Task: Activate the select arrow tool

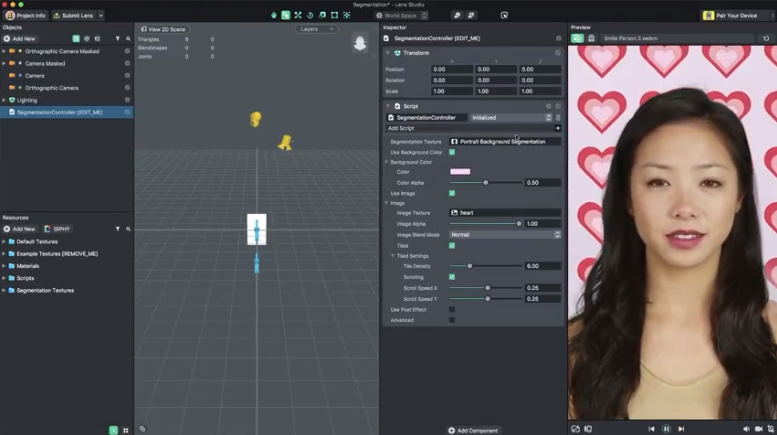Action: (x=285, y=15)
